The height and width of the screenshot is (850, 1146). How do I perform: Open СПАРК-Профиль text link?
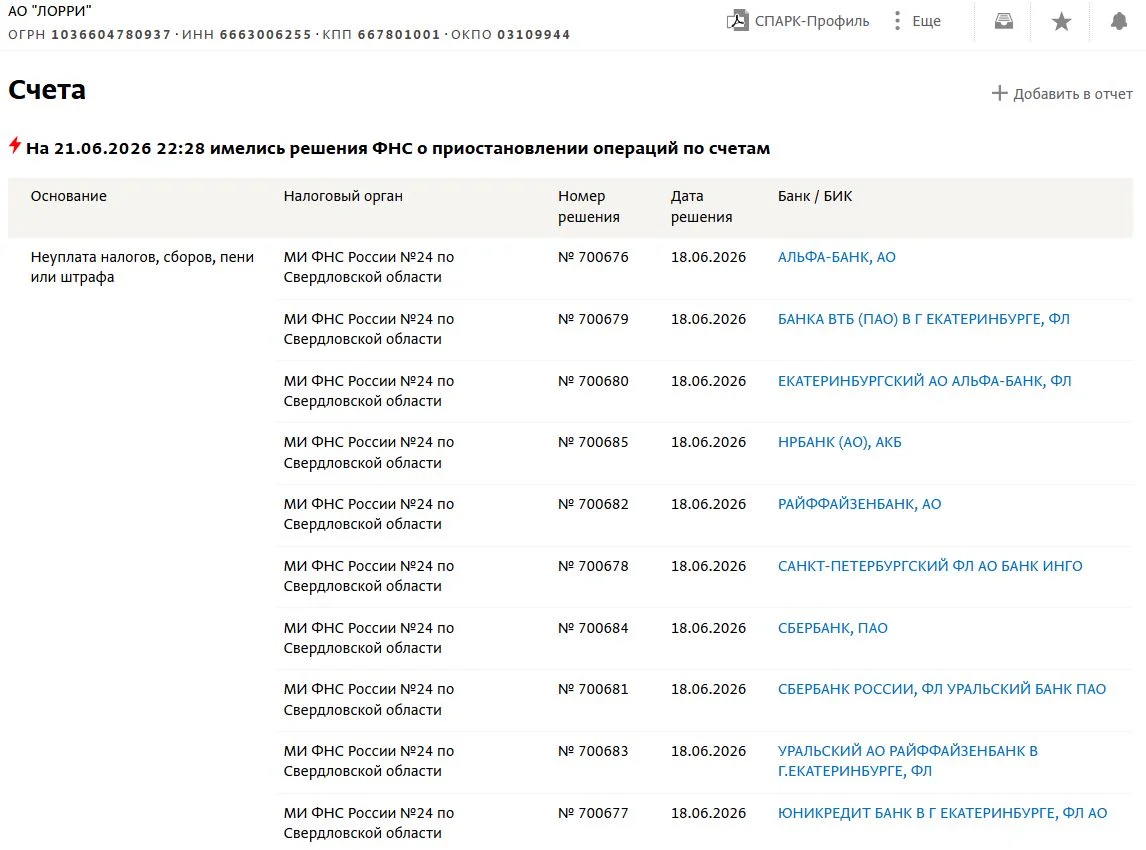(x=812, y=21)
